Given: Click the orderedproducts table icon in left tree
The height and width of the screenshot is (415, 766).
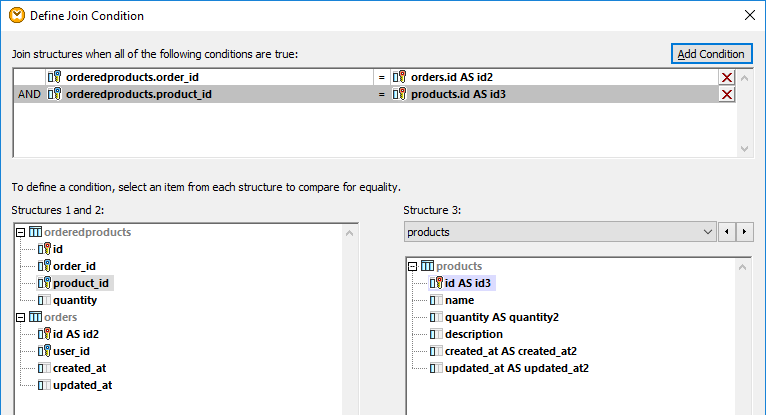Looking at the screenshot, I should click(x=36, y=232).
